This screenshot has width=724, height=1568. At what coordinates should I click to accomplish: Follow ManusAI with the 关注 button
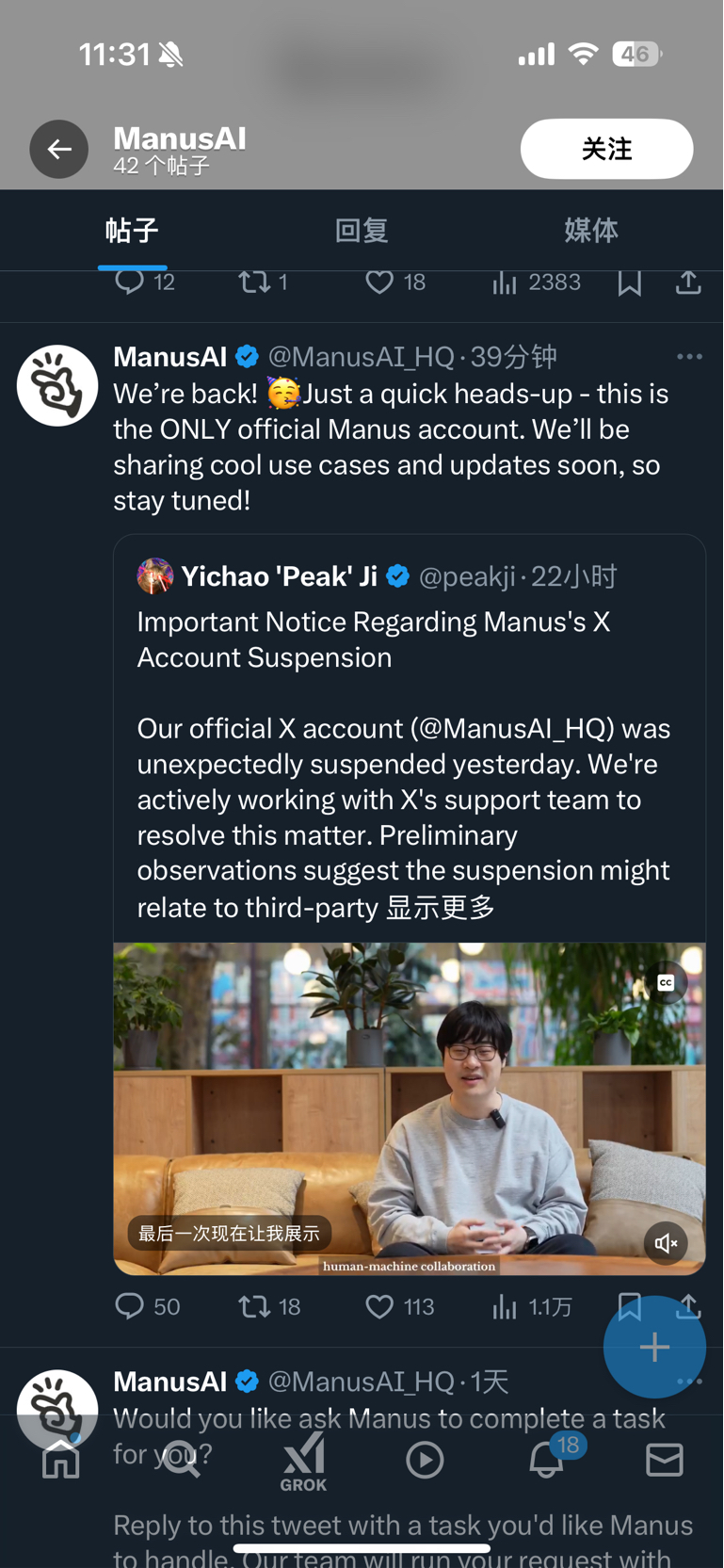tap(606, 149)
